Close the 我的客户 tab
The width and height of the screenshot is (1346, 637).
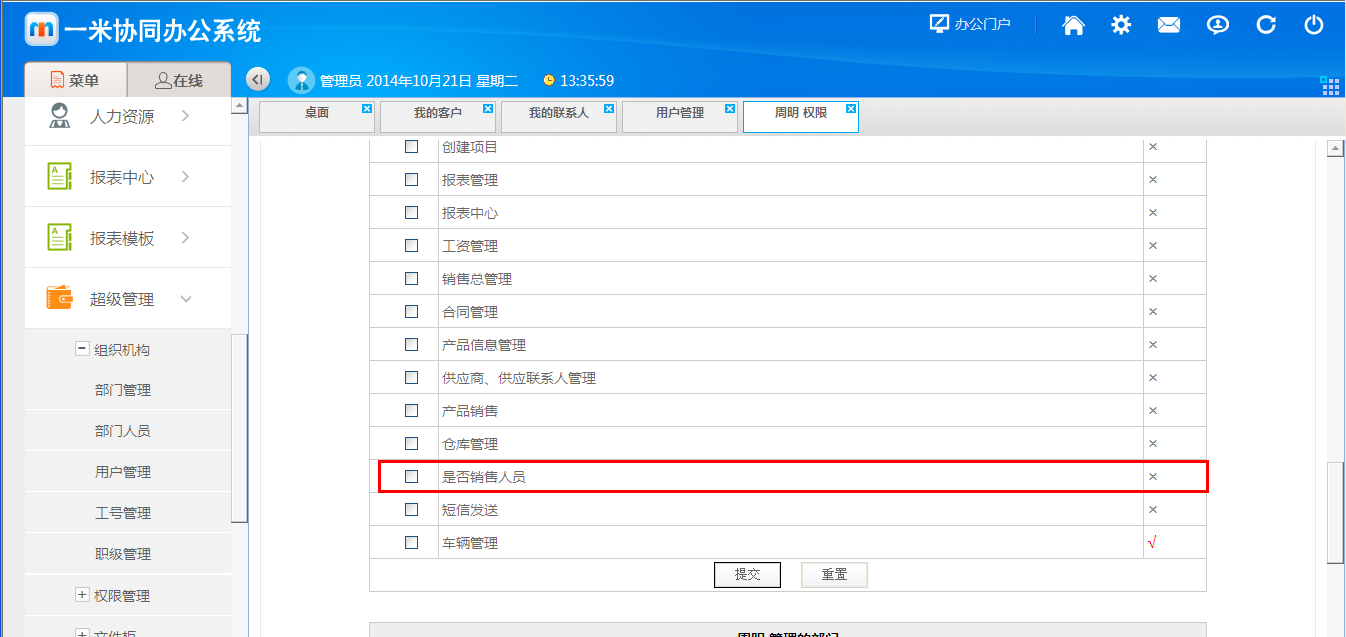[488, 108]
